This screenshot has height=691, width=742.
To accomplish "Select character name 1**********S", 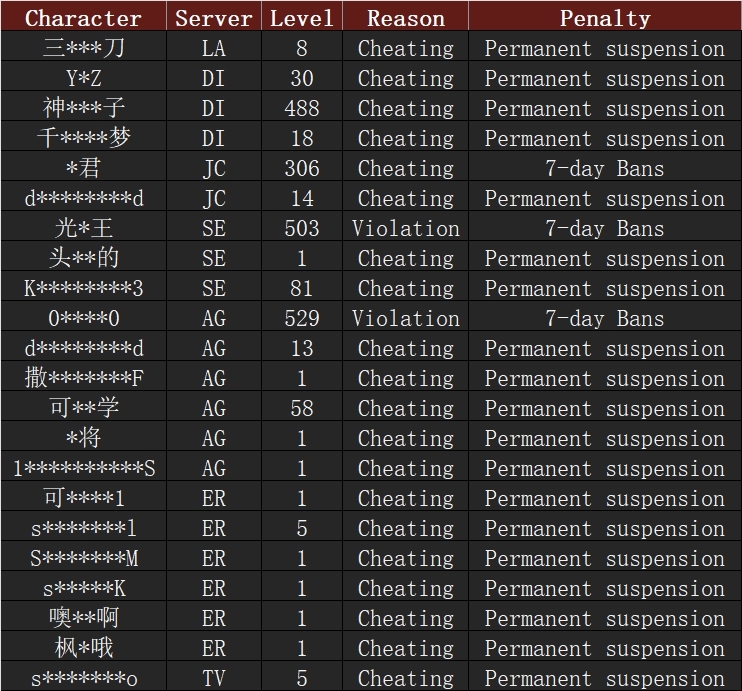I will 83,468.
